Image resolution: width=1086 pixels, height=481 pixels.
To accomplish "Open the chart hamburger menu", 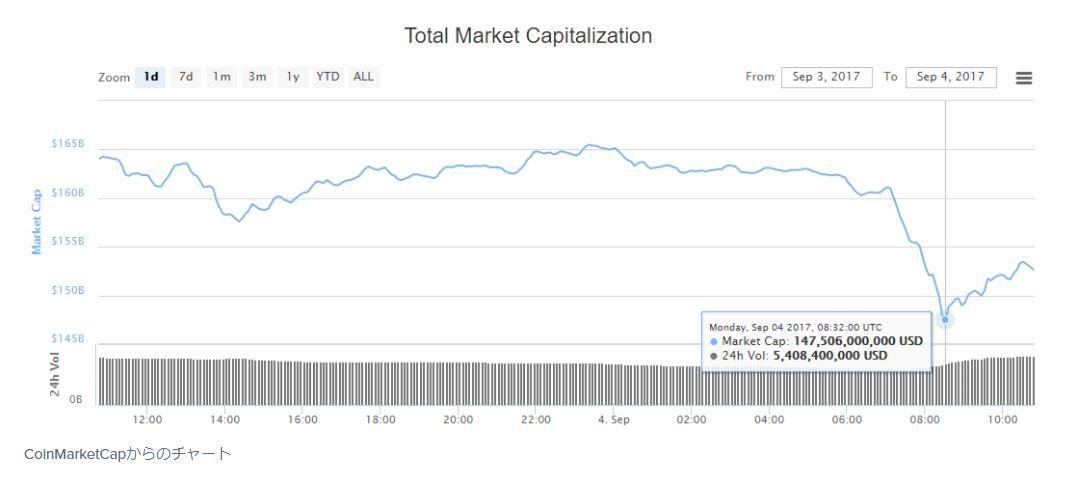I will 1023,78.
